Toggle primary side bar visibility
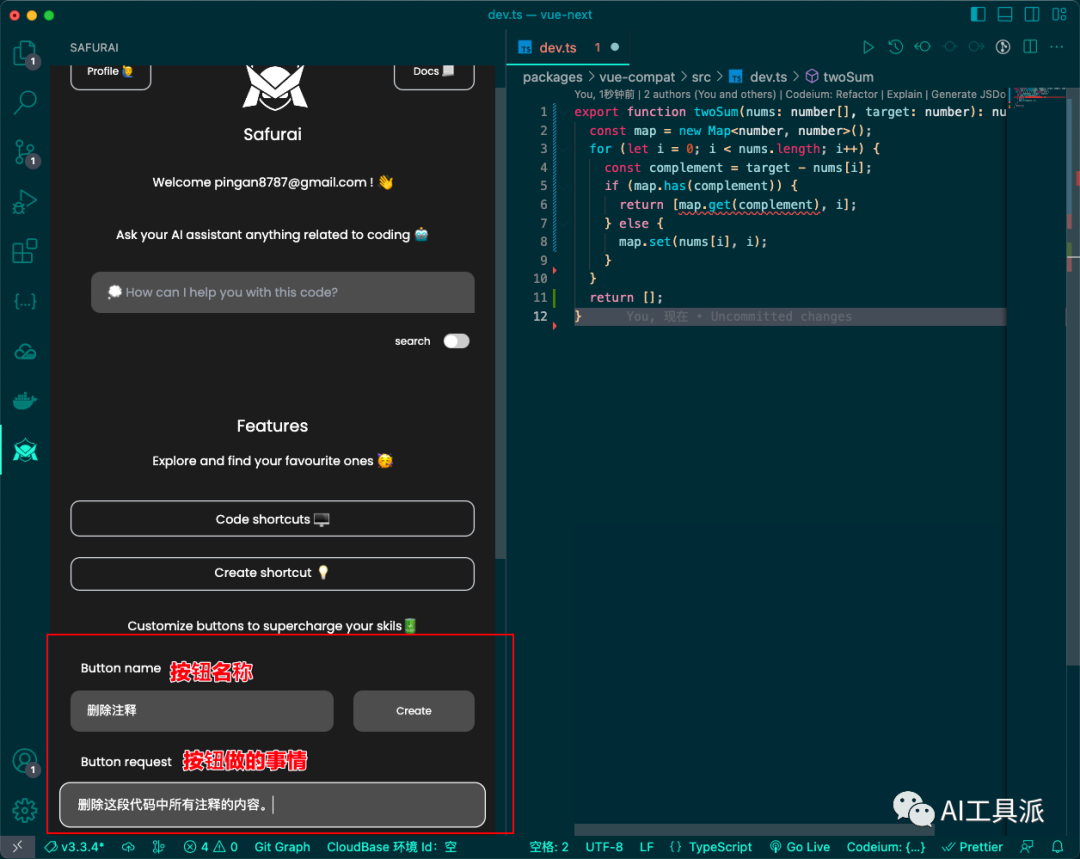The width and height of the screenshot is (1080, 859). pyautogui.click(x=978, y=14)
